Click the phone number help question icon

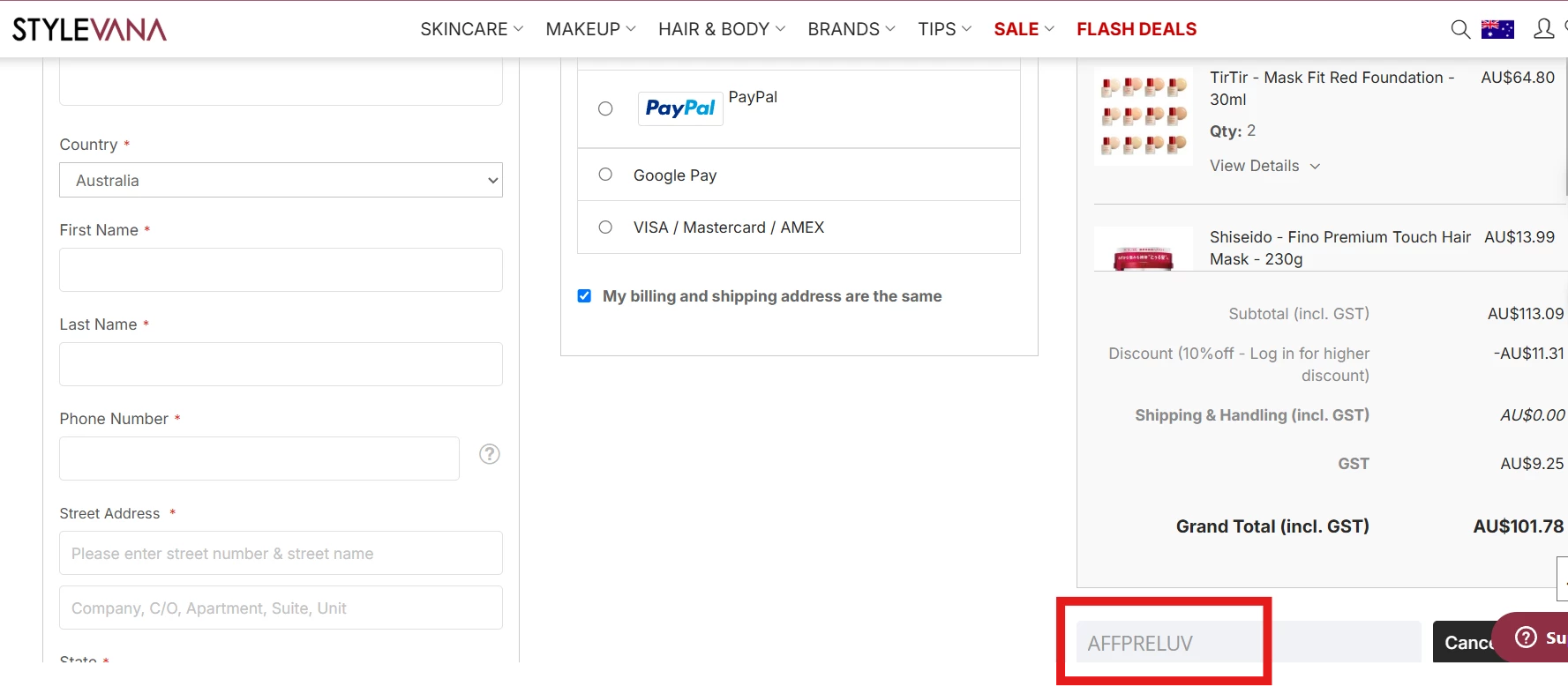490,454
